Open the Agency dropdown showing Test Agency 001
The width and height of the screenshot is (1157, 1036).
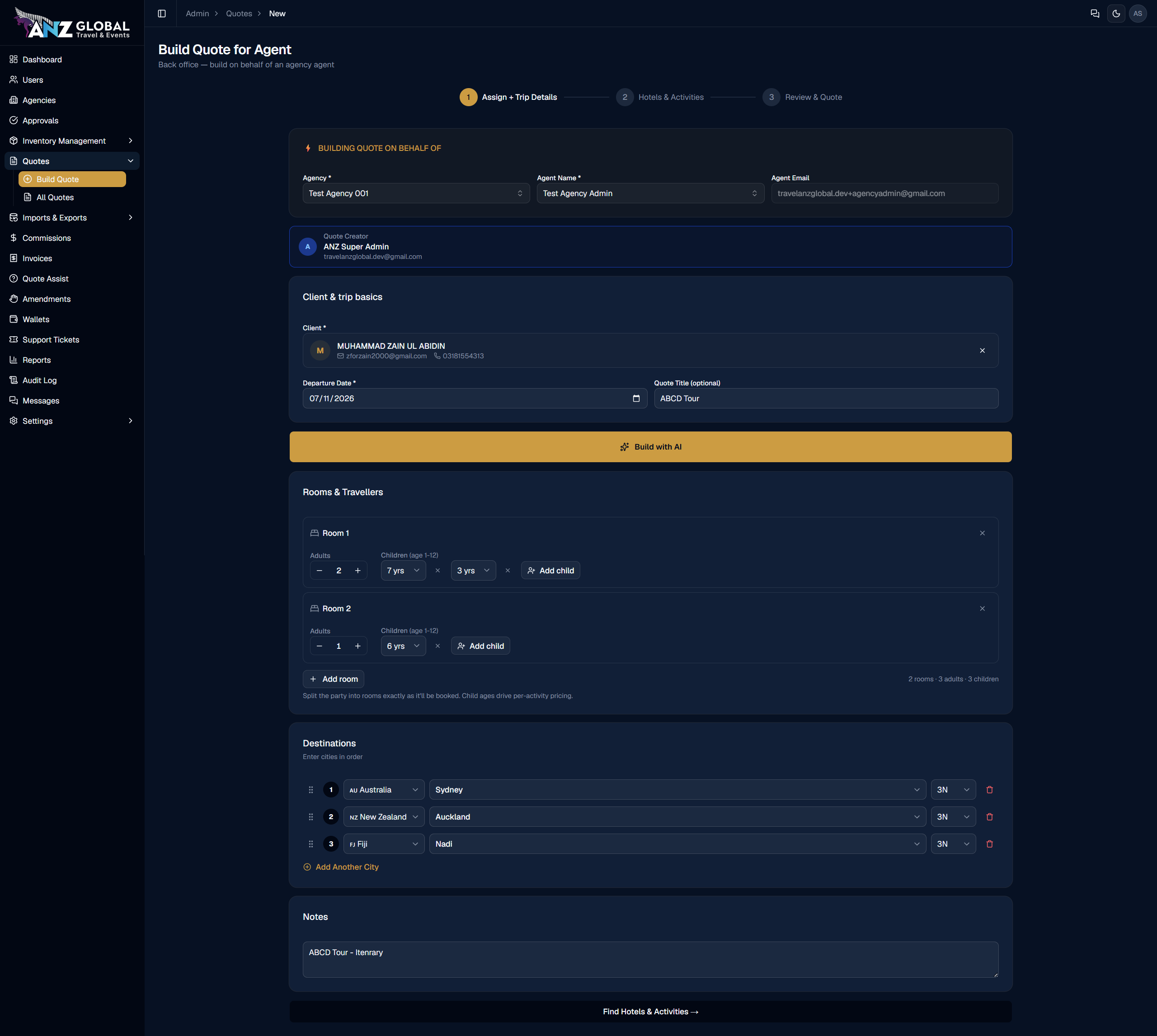416,193
